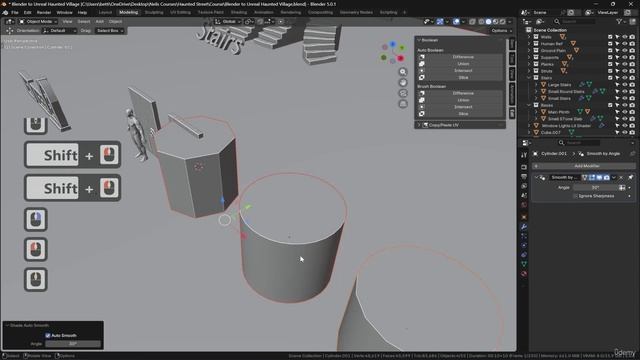Screen dimensions: 640x360
Task: Adjust Shade Auto Smooth angle slider
Action: (73, 344)
